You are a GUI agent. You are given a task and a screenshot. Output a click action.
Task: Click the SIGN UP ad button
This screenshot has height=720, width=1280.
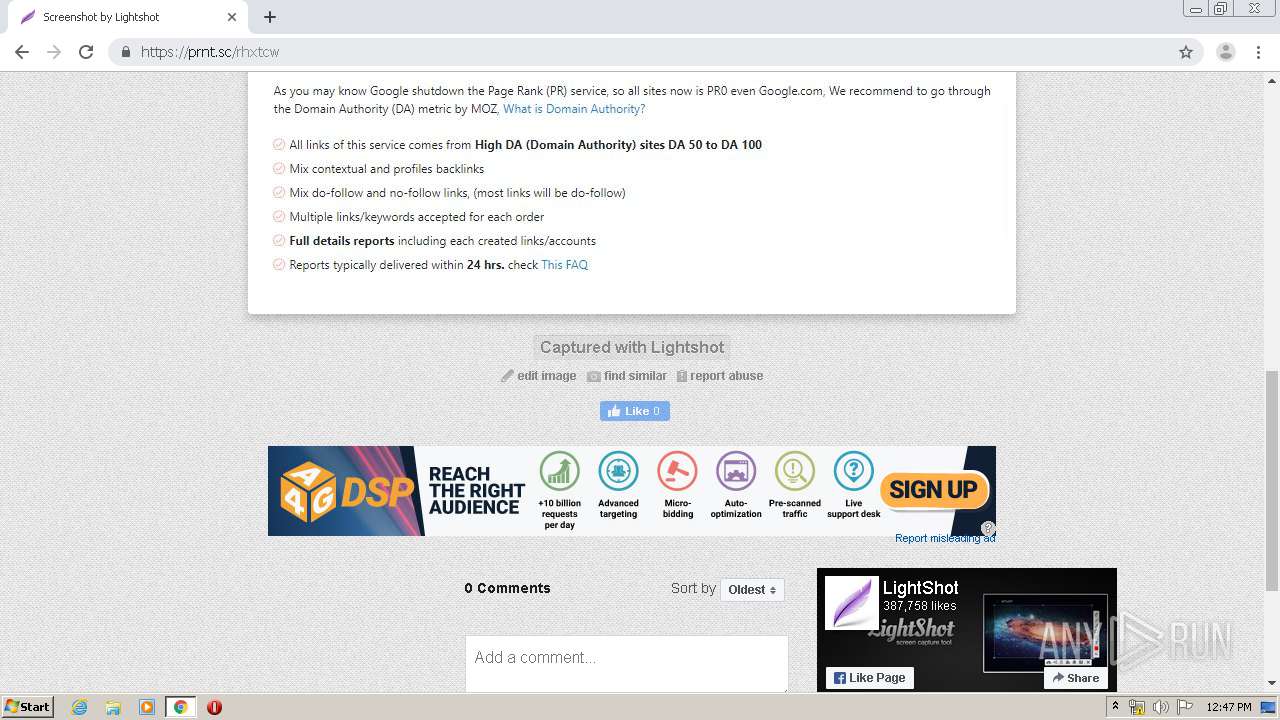(933, 489)
